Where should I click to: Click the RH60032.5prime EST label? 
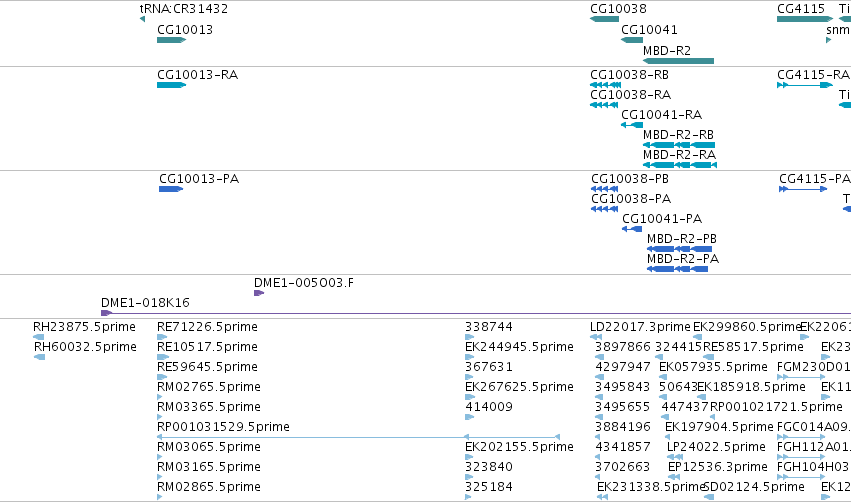pyautogui.click(x=85, y=347)
